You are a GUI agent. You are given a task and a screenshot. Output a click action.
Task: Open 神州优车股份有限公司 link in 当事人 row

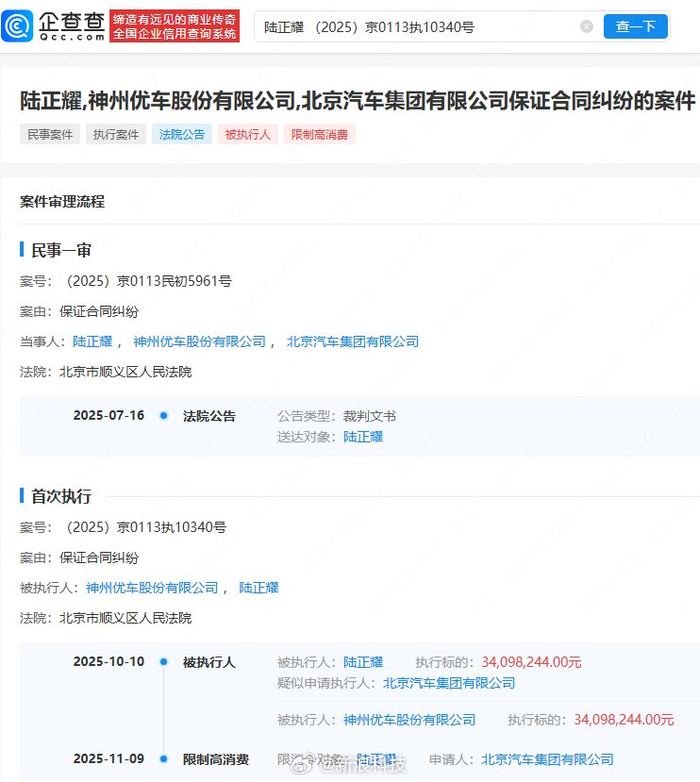199,342
